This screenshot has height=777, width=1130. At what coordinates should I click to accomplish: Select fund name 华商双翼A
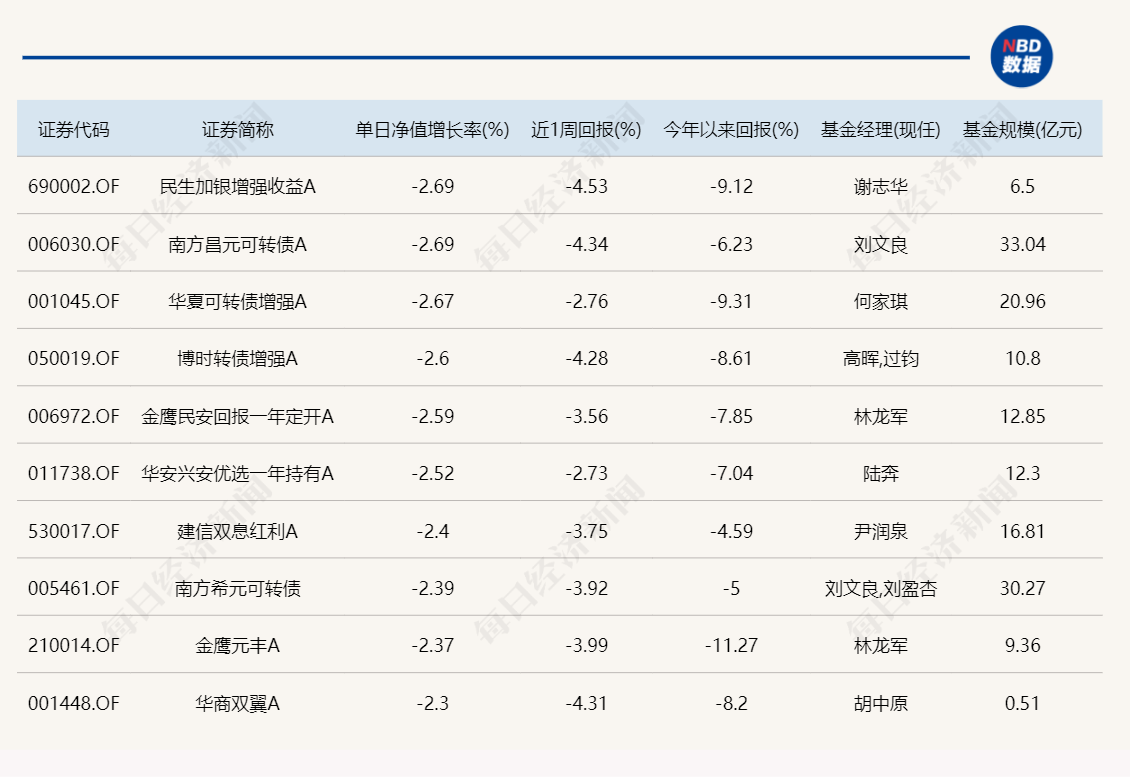tap(237, 703)
